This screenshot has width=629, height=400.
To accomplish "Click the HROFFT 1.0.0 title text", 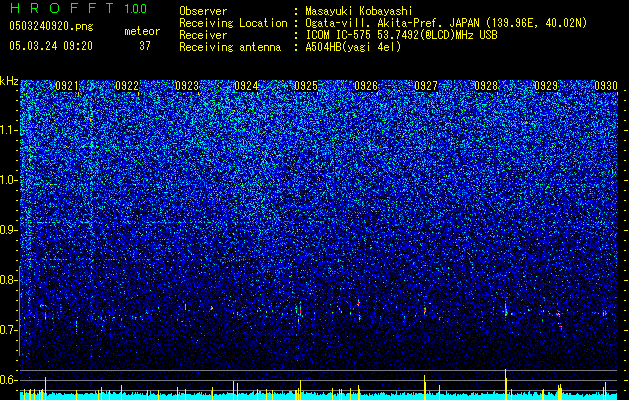I will [x=78, y=8].
